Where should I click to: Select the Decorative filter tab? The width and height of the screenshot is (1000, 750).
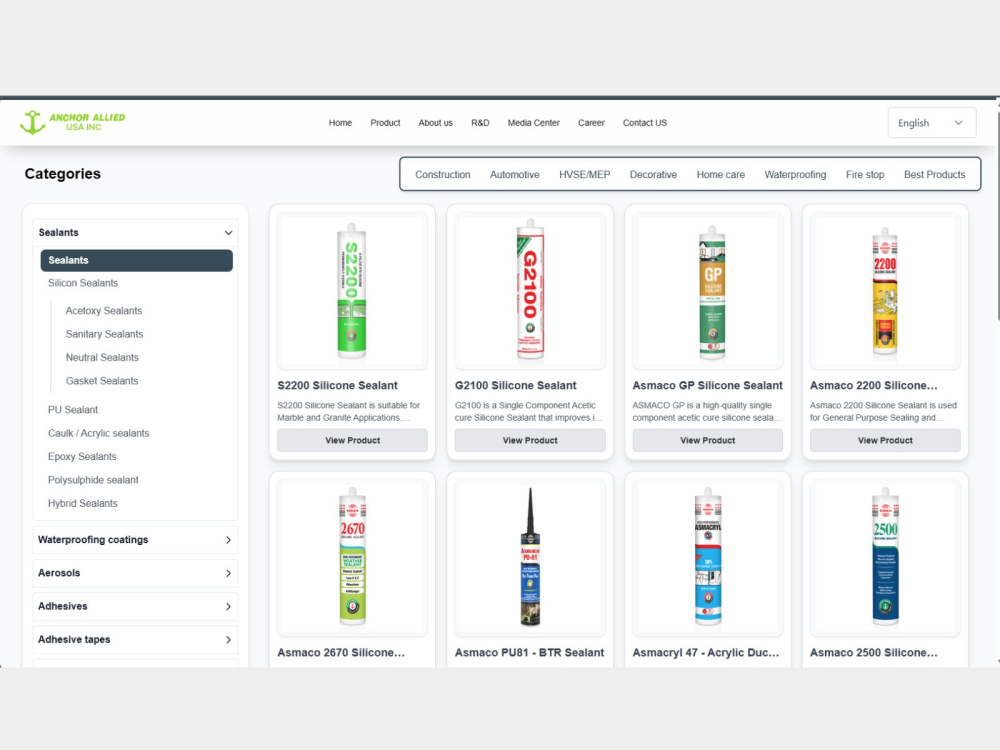tap(653, 174)
